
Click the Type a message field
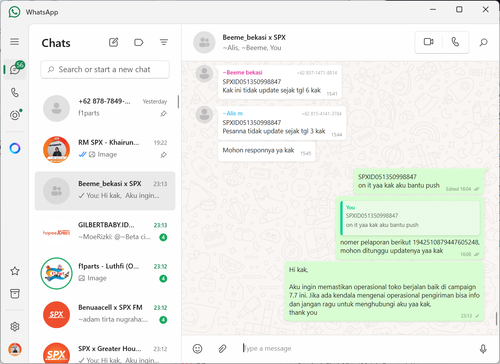[355, 349]
